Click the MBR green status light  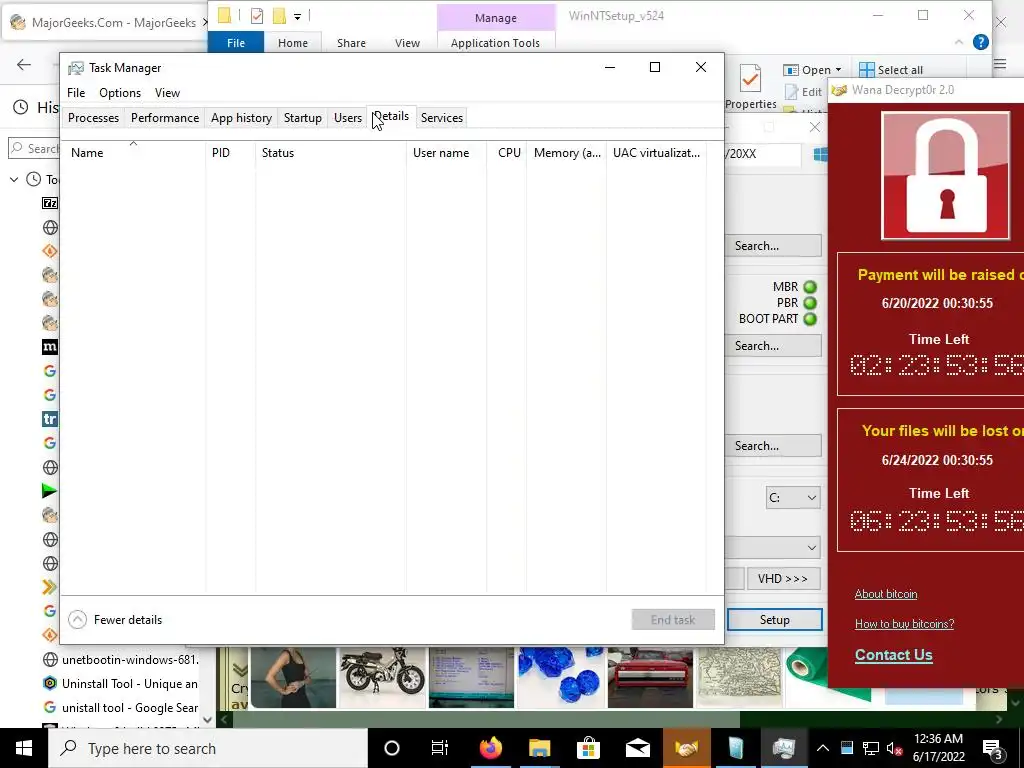(810, 287)
